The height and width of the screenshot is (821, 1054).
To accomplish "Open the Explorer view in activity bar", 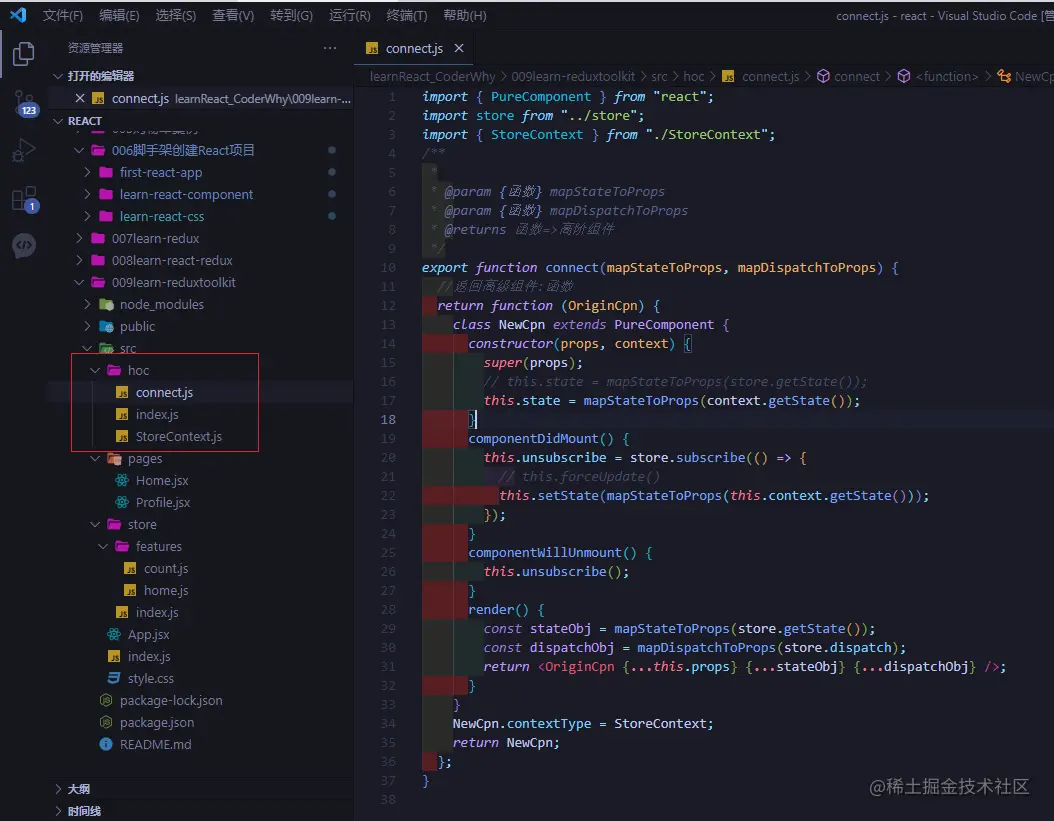I will (24, 54).
